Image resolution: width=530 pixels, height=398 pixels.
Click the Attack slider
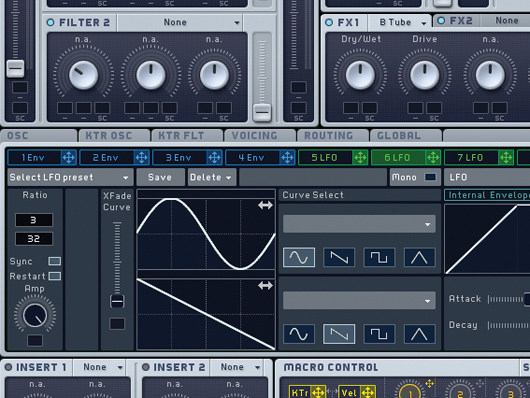[509, 299]
